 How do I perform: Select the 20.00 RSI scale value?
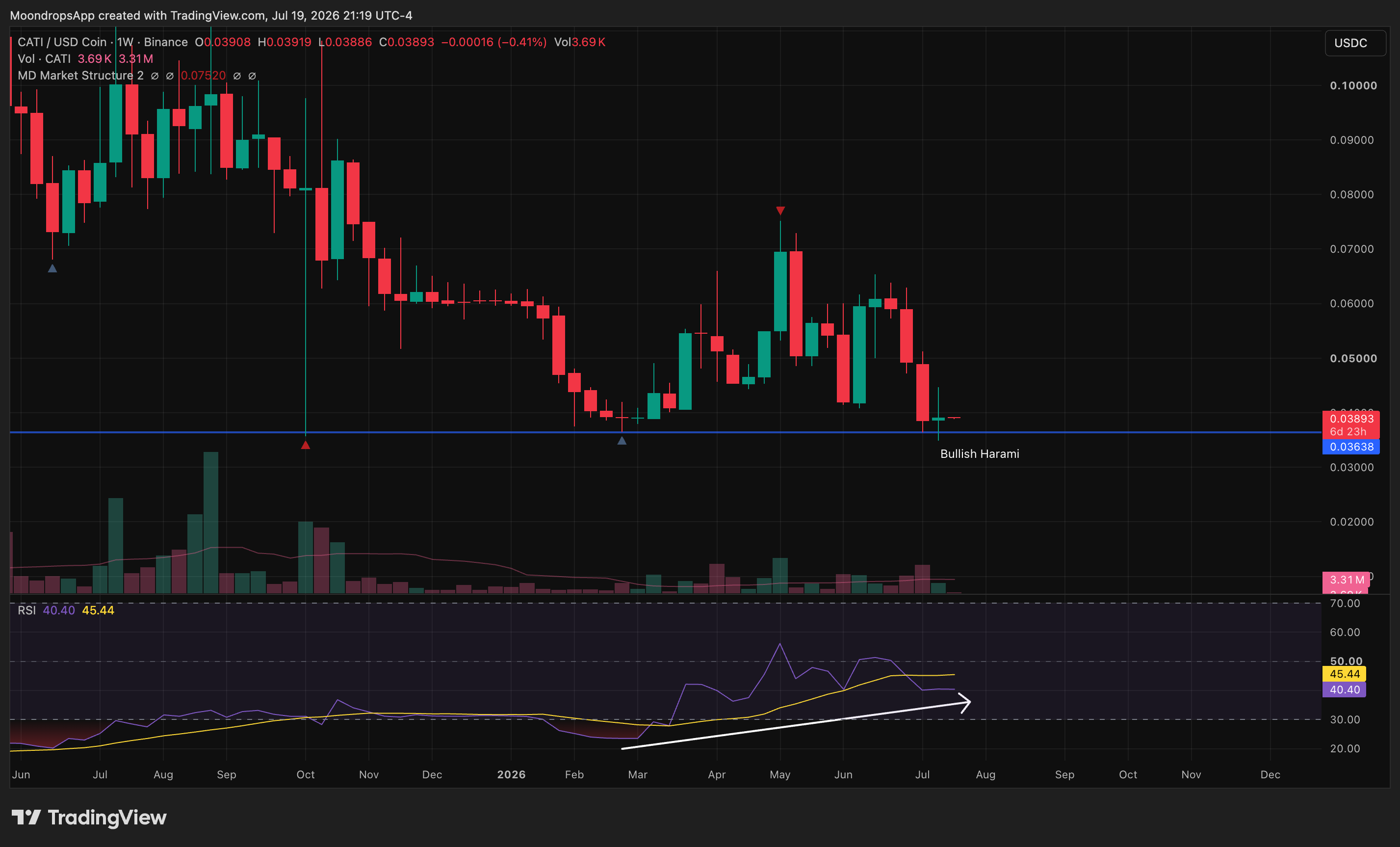pyautogui.click(x=1345, y=749)
